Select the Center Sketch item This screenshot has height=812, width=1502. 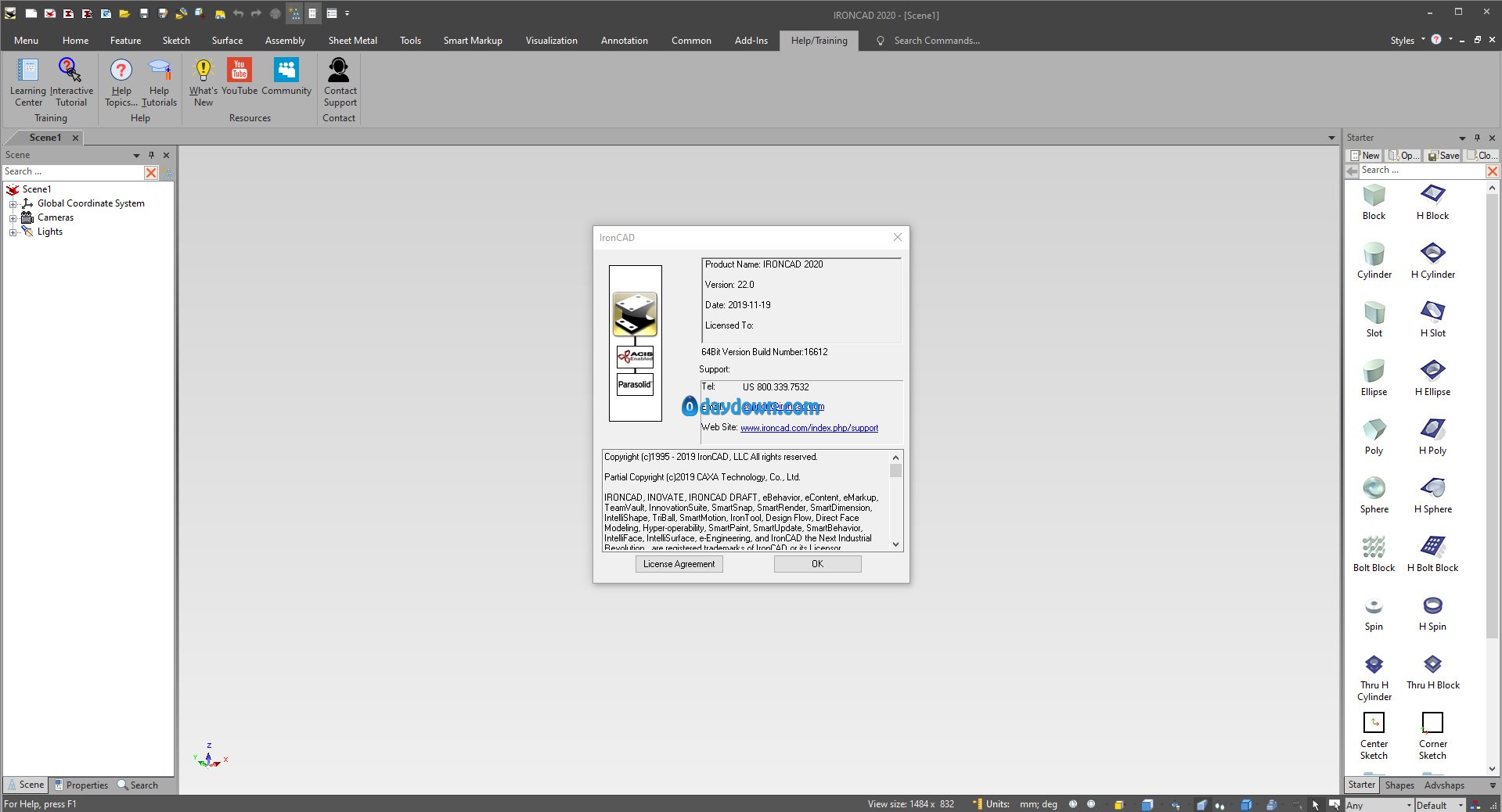1374,736
